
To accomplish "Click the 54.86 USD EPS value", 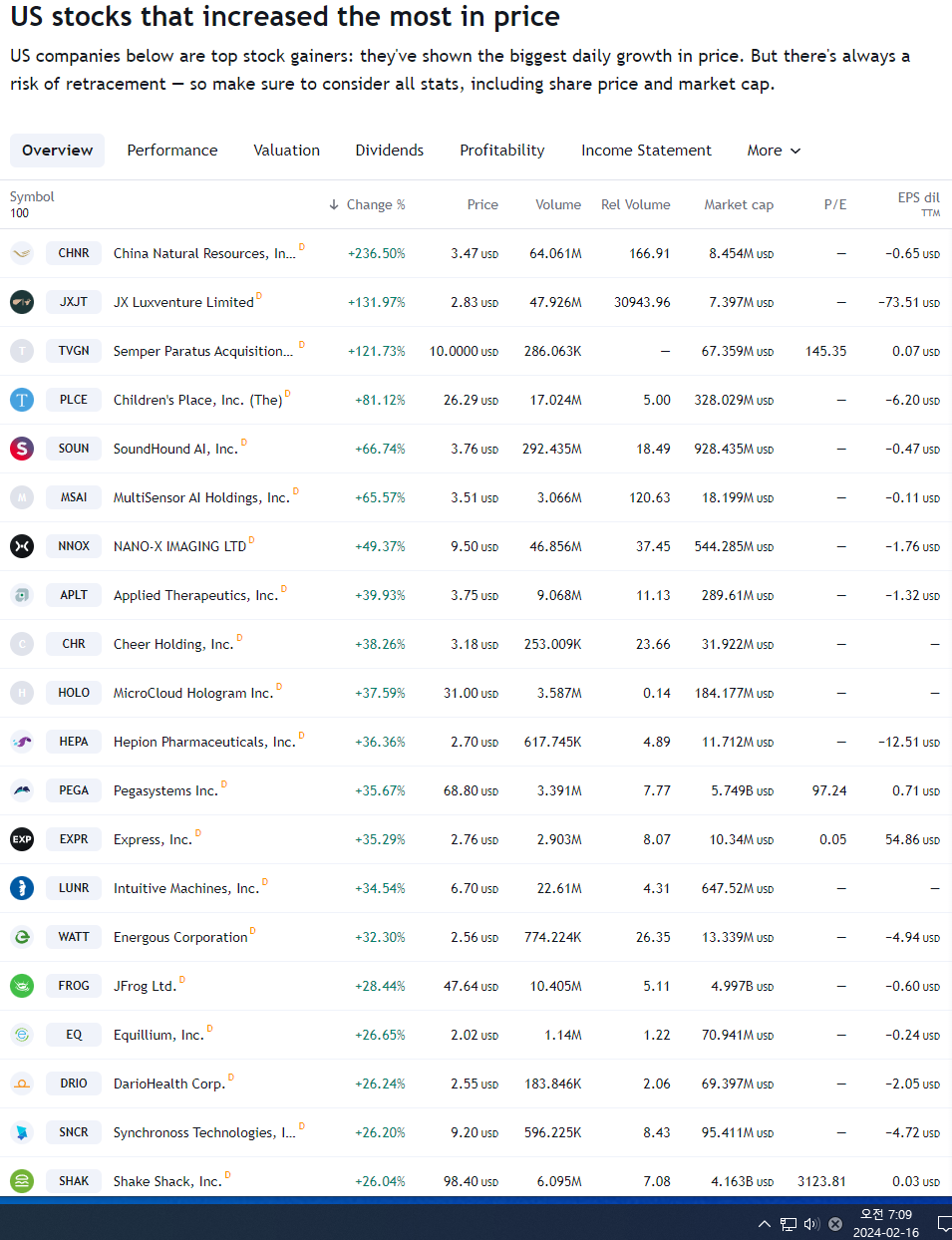I will point(912,839).
